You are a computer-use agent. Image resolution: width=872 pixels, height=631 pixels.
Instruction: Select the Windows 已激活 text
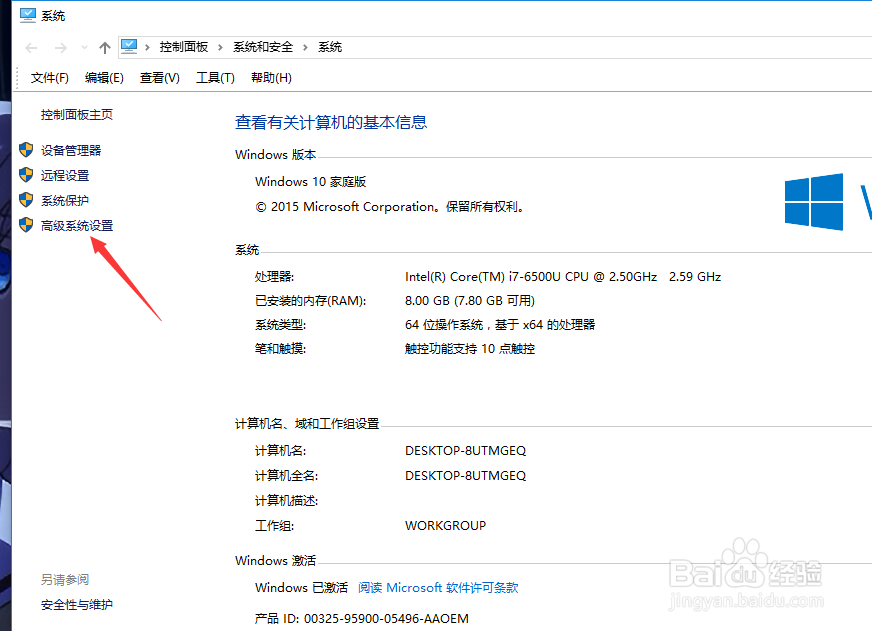(x=301, y=588)
